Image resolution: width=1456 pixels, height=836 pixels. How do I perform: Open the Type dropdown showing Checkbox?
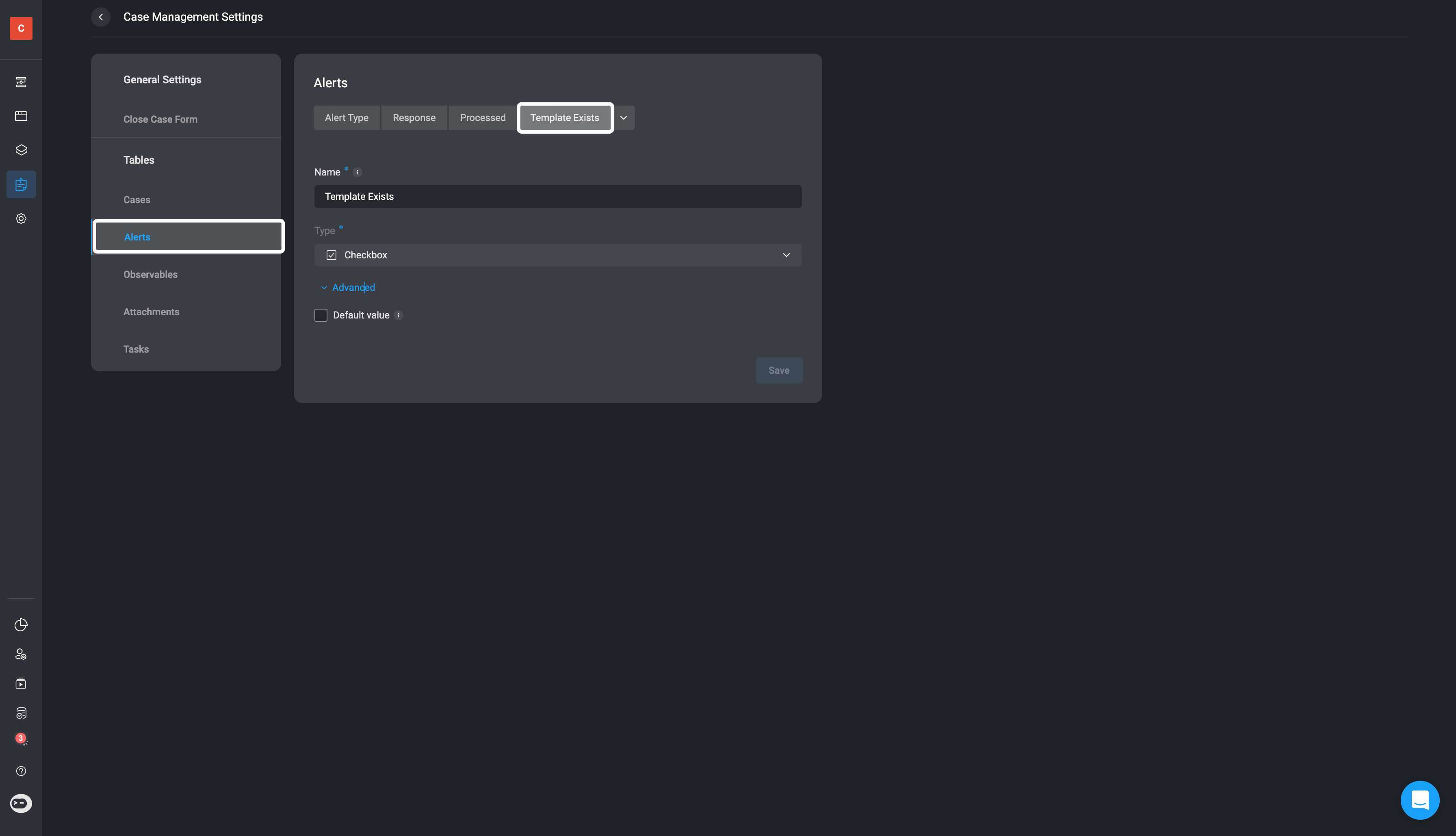[558, 255]
